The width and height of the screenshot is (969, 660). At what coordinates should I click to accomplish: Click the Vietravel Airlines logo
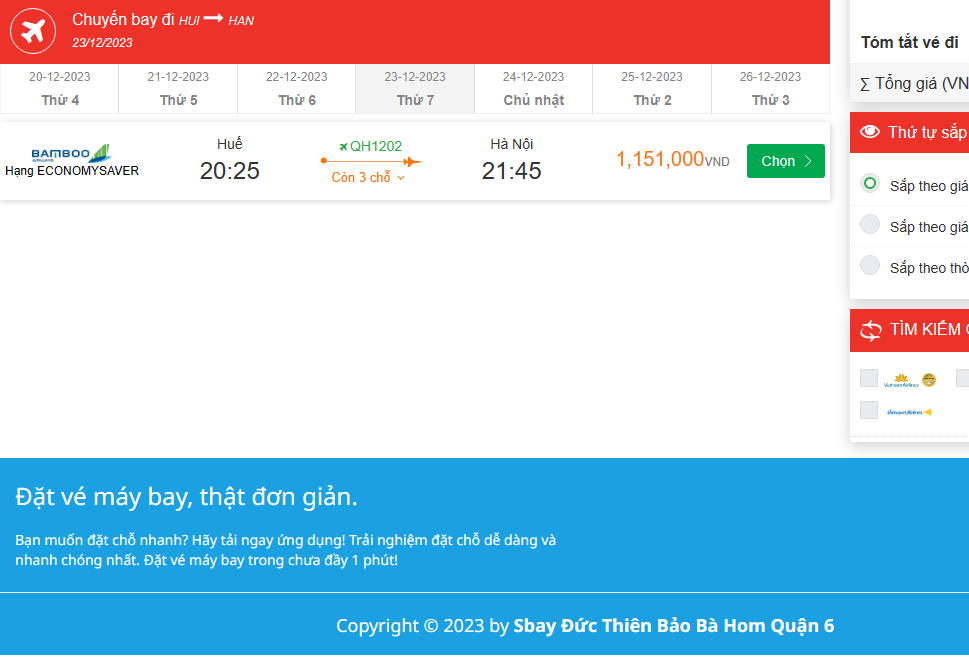click(x=909, y=411)
